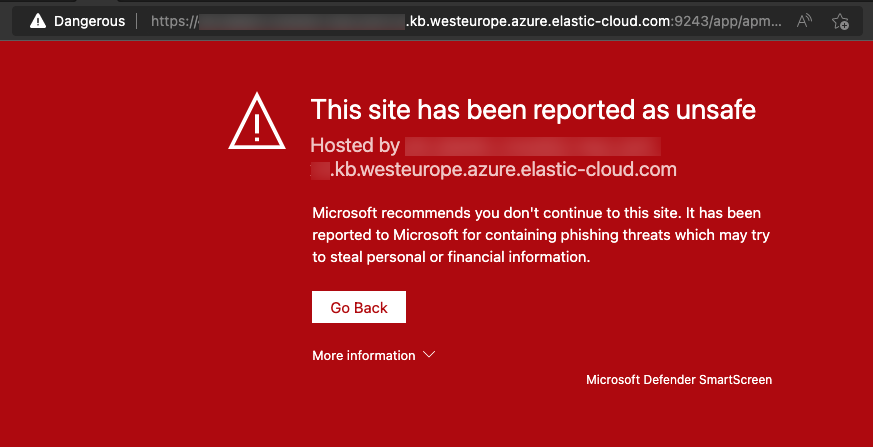Click the blurred subdomain prefix before .kb.westeurope
Viewport: 873px width, 447px height.
pyautogui.click(x=320, y=170)
